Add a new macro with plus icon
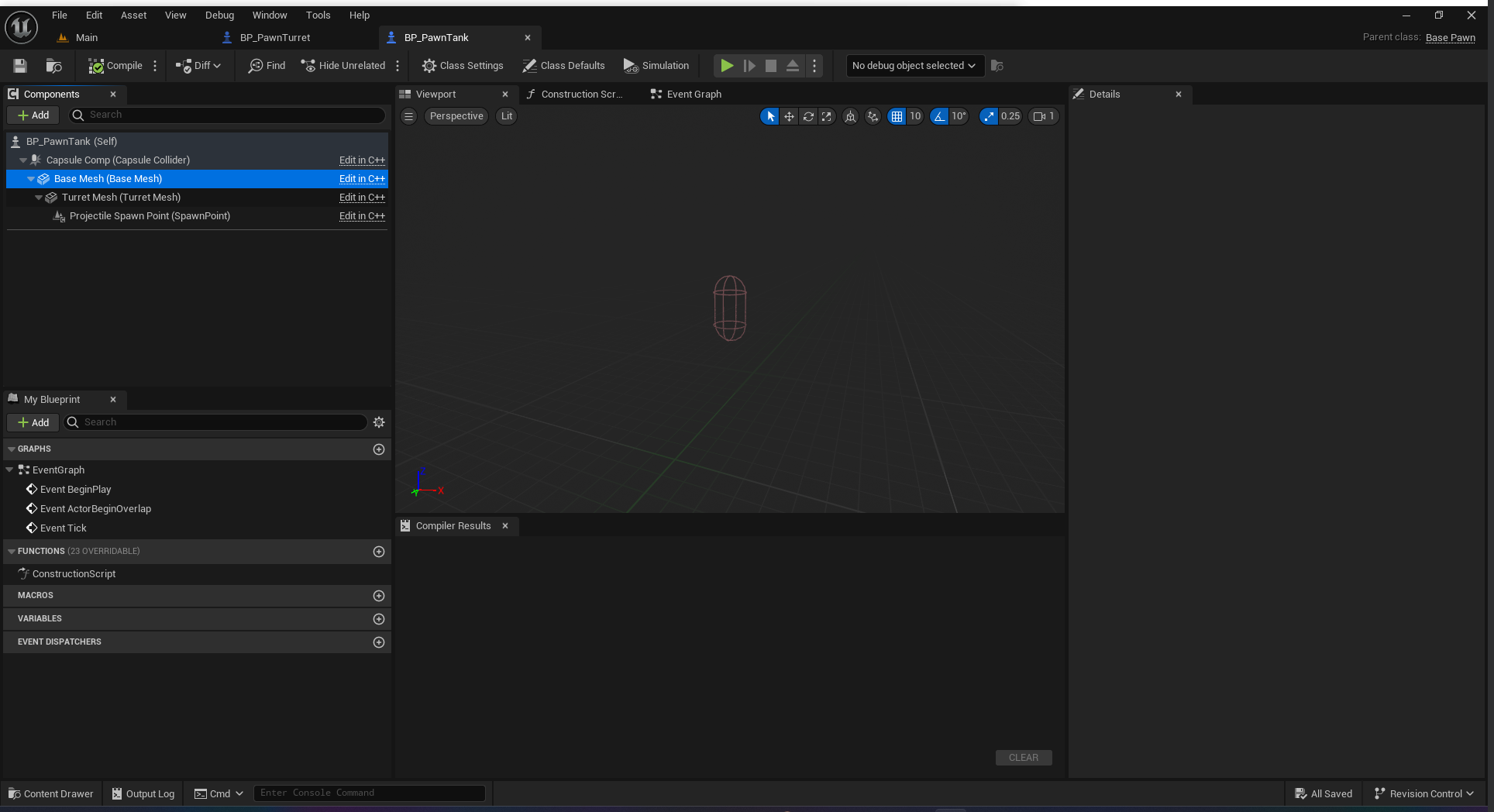 tap(379, 596)
